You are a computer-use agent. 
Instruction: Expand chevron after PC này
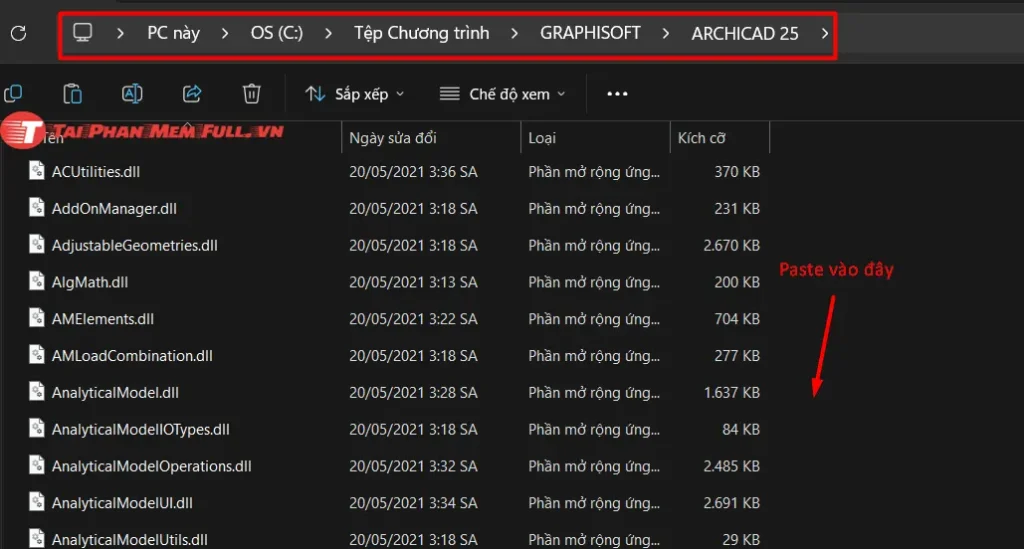point(225,33)
